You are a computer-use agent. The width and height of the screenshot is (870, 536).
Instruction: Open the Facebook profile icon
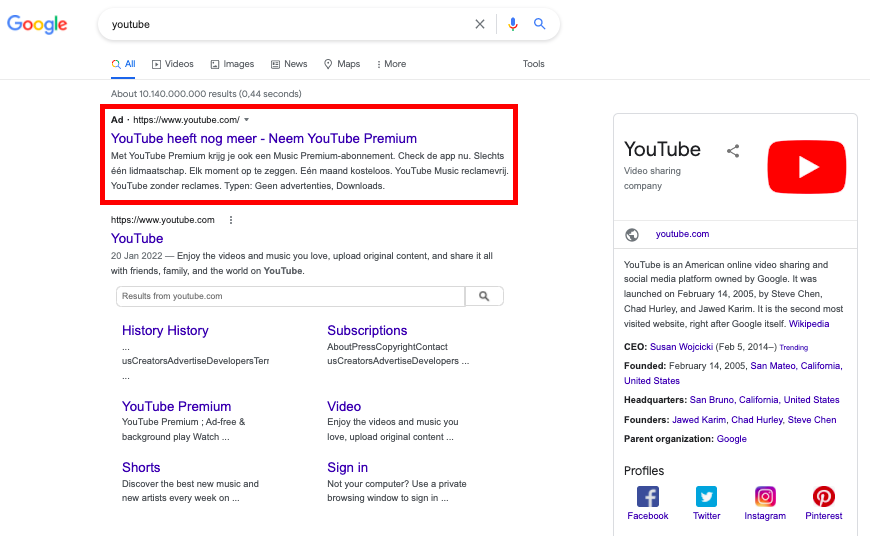pyautogui.click(x=648, y=496)
